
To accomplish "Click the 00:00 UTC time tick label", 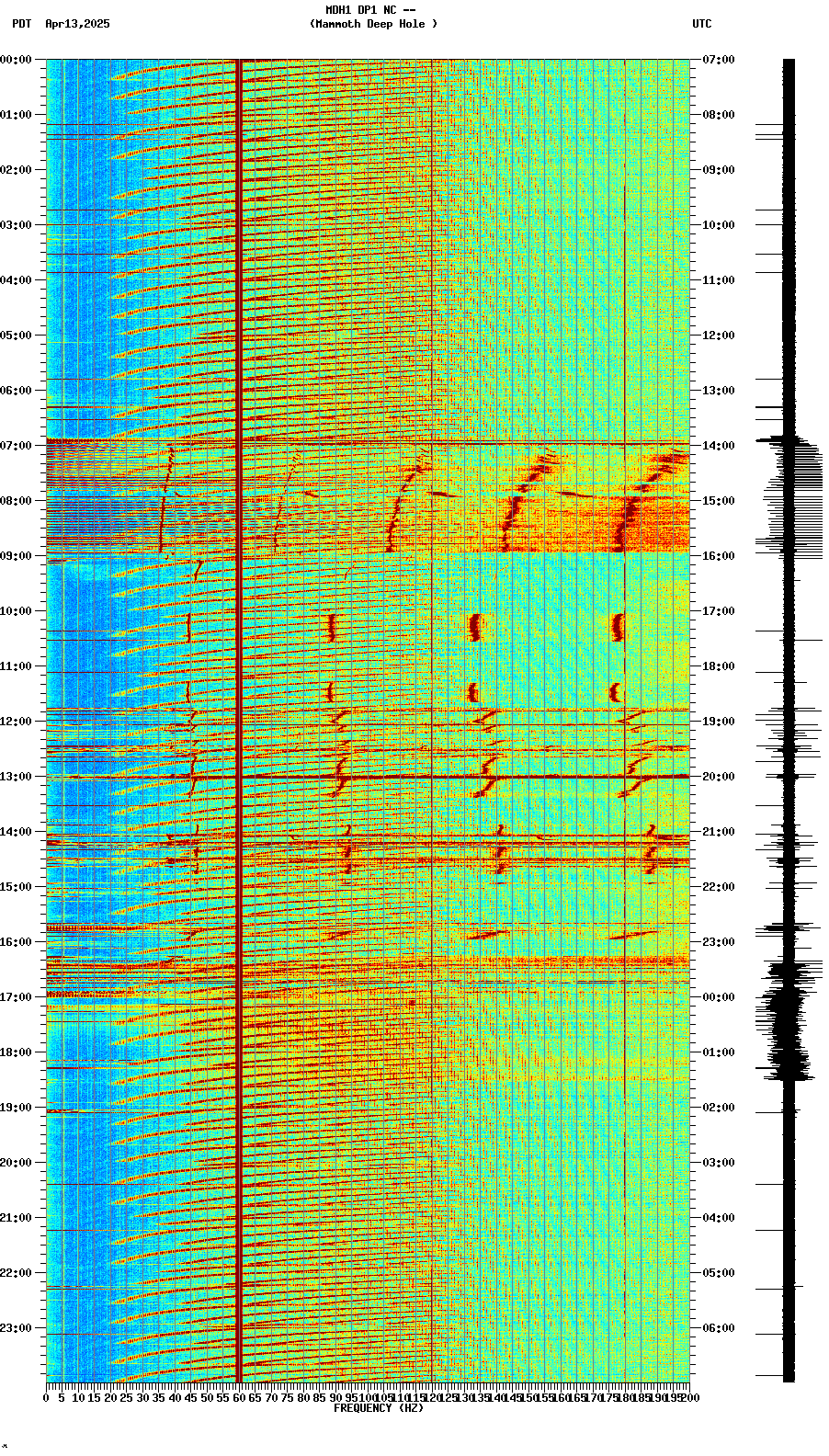I will (x=719, y=997).
